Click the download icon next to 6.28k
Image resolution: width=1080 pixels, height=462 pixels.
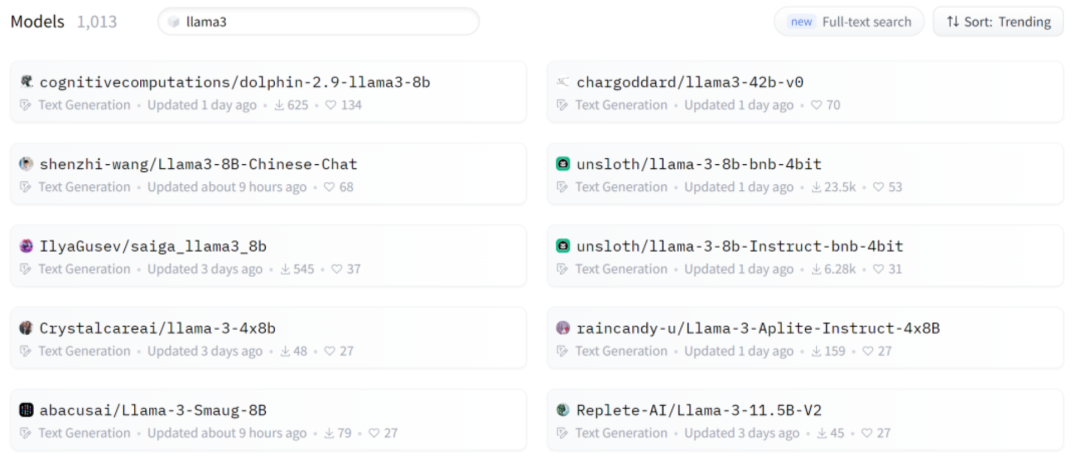click(x=817, y=269)
